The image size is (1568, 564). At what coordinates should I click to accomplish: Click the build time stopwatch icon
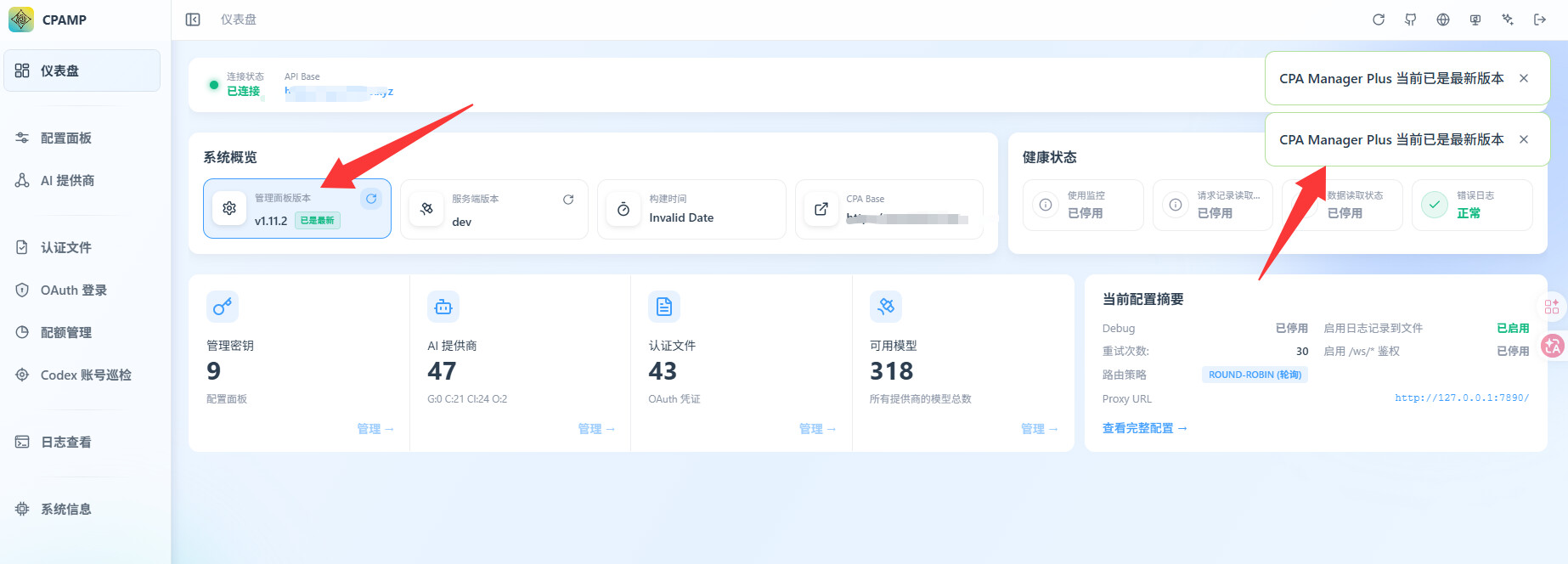click(623, 209)
